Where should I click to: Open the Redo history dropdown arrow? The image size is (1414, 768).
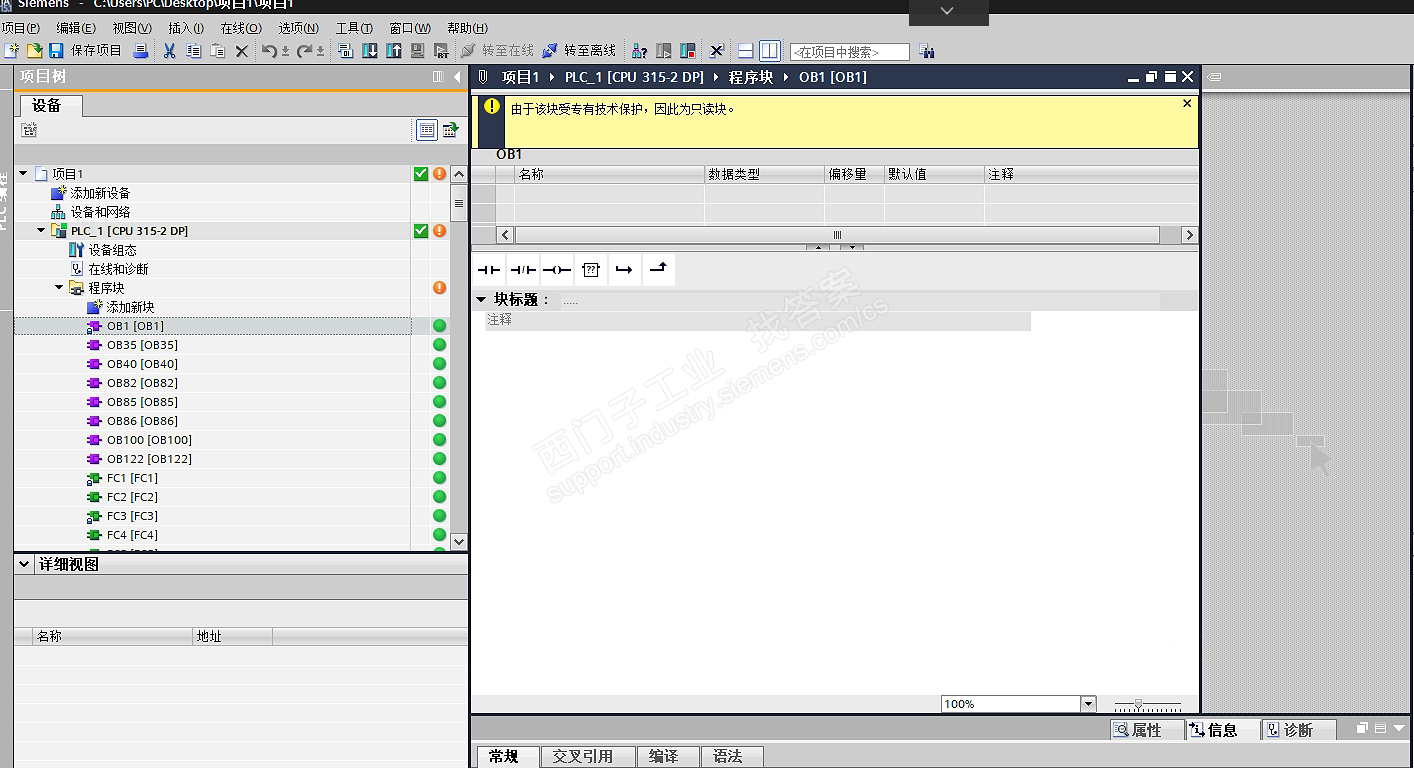click(x=321, y=51)
